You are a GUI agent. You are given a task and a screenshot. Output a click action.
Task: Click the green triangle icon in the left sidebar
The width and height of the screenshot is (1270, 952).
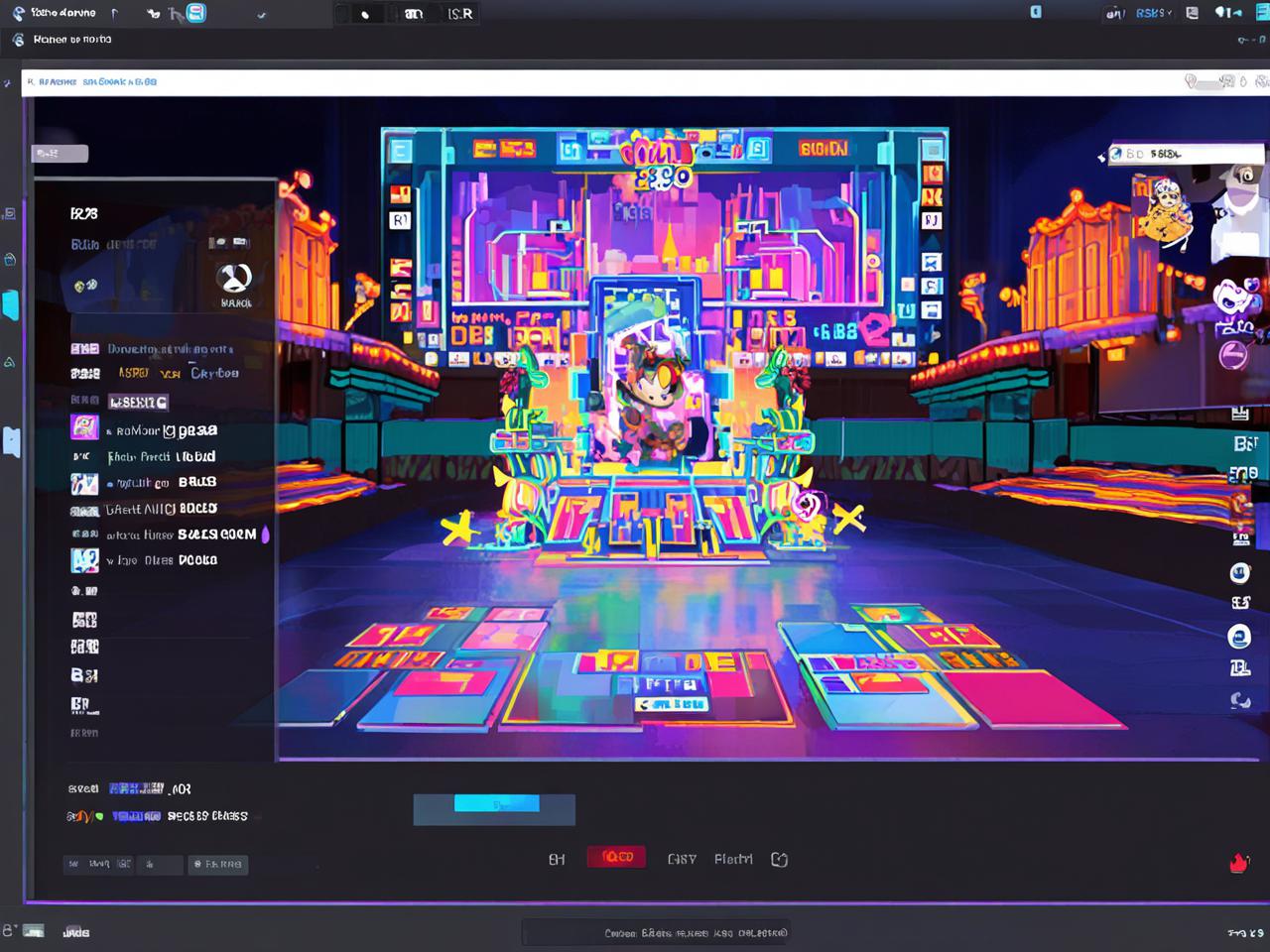(9, 362)
